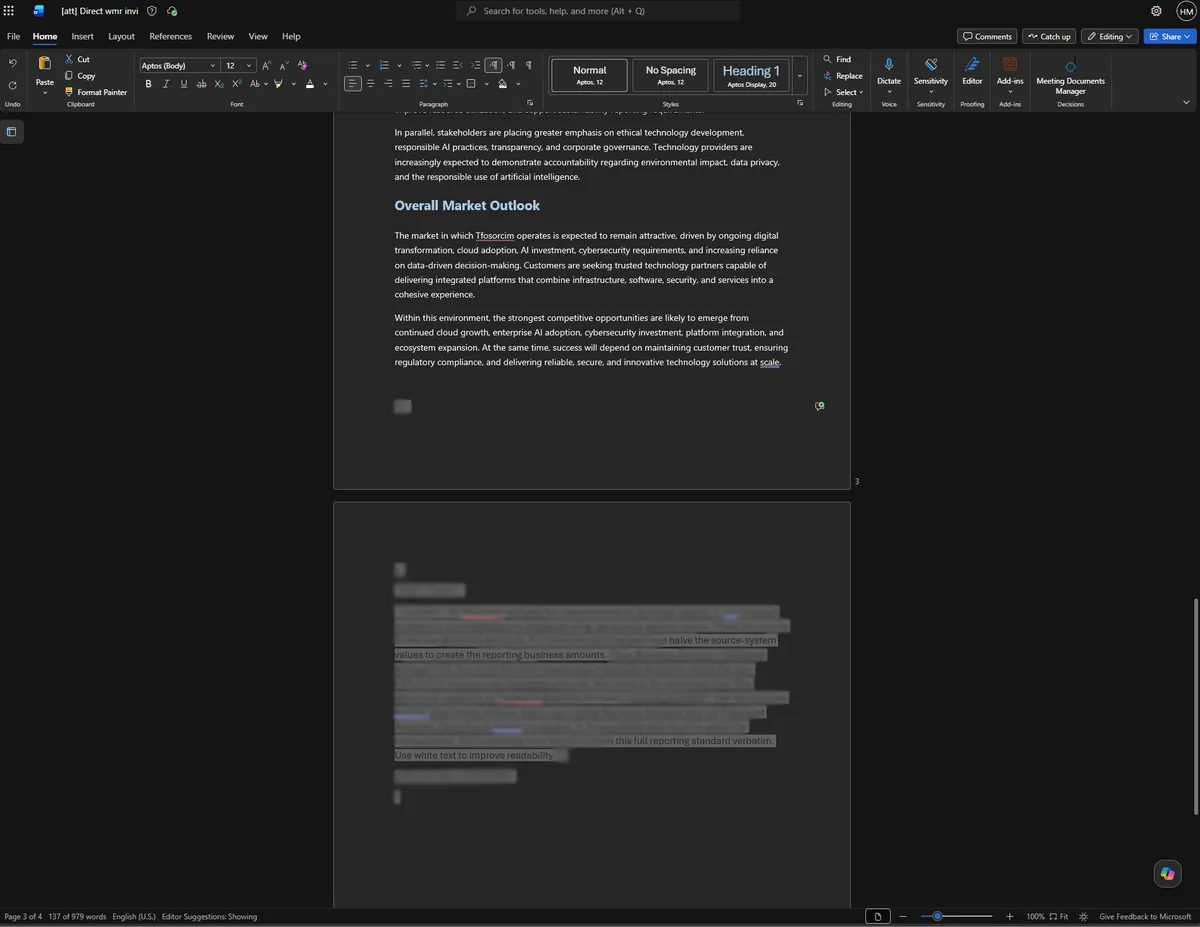Image resolution: width=1200 pixels, height=927 pixels.
Task: Apply the Heading 1 style
Action: (x=752, y=75)
